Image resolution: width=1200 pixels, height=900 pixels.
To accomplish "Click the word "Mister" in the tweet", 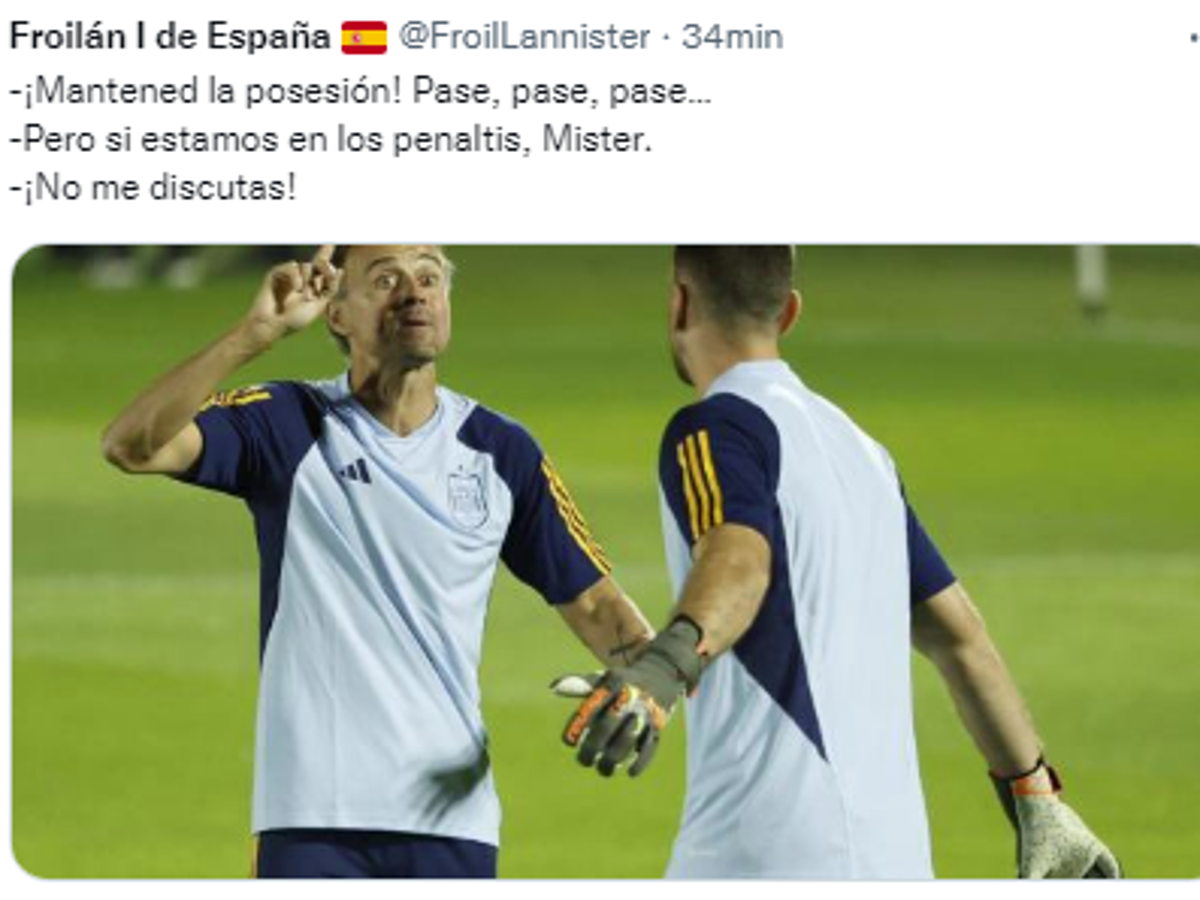I will click(x=594, y=140).
